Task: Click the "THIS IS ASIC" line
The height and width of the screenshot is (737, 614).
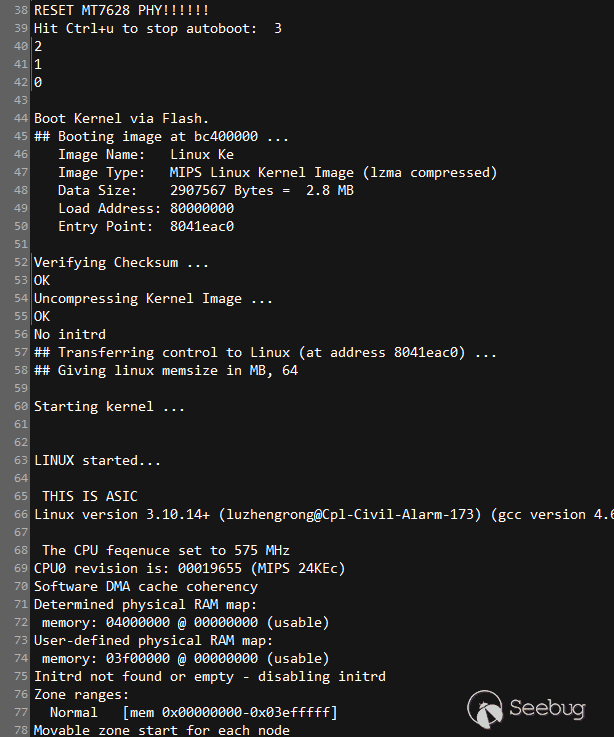Action: (89, 496)
